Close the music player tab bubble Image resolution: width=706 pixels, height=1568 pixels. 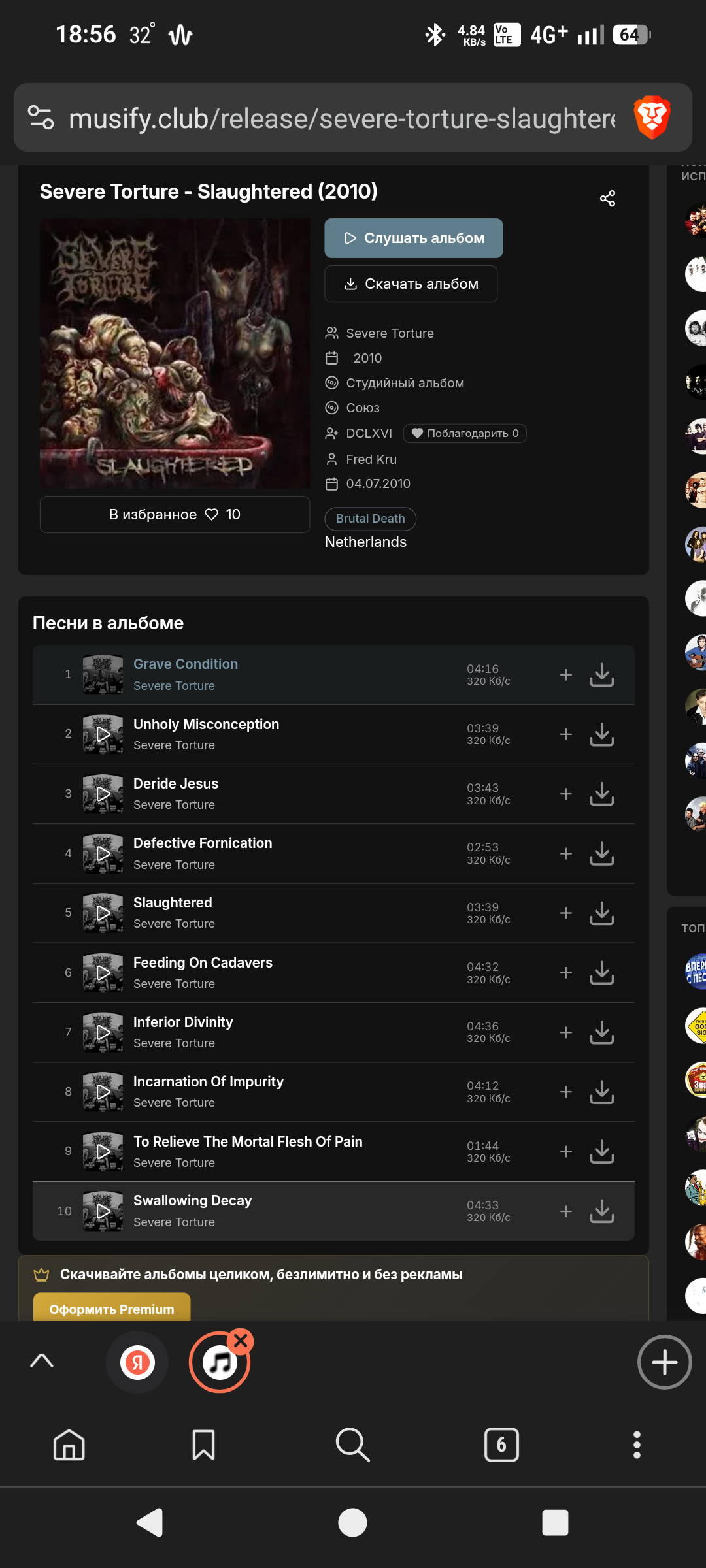241,1341
